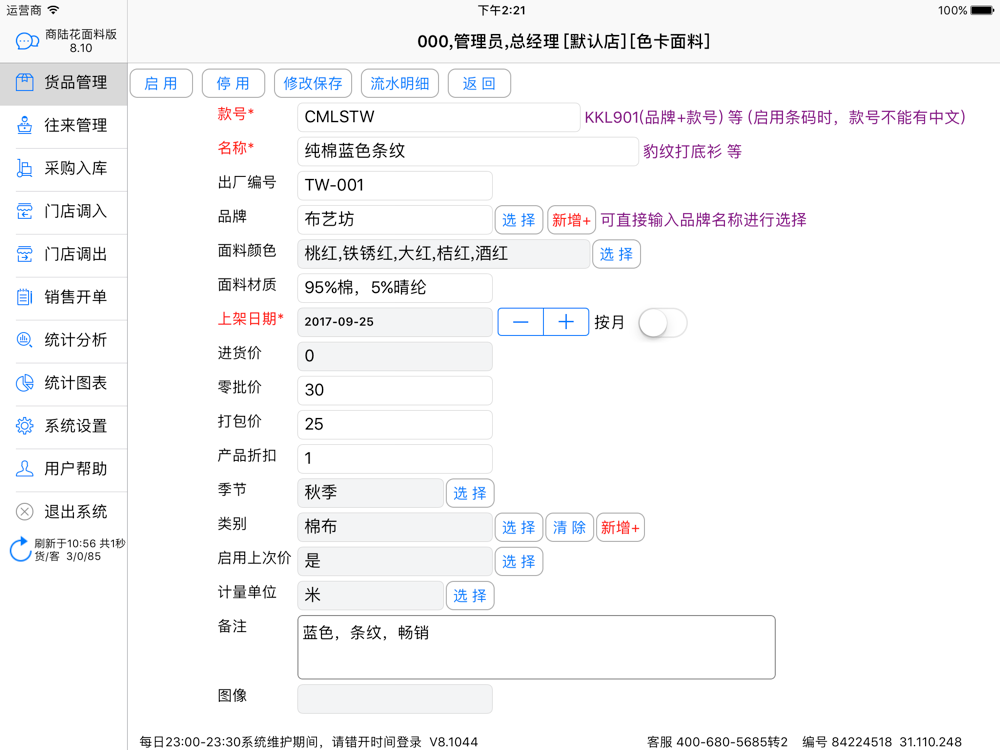Clear category with 清除 button

[569, 527]
